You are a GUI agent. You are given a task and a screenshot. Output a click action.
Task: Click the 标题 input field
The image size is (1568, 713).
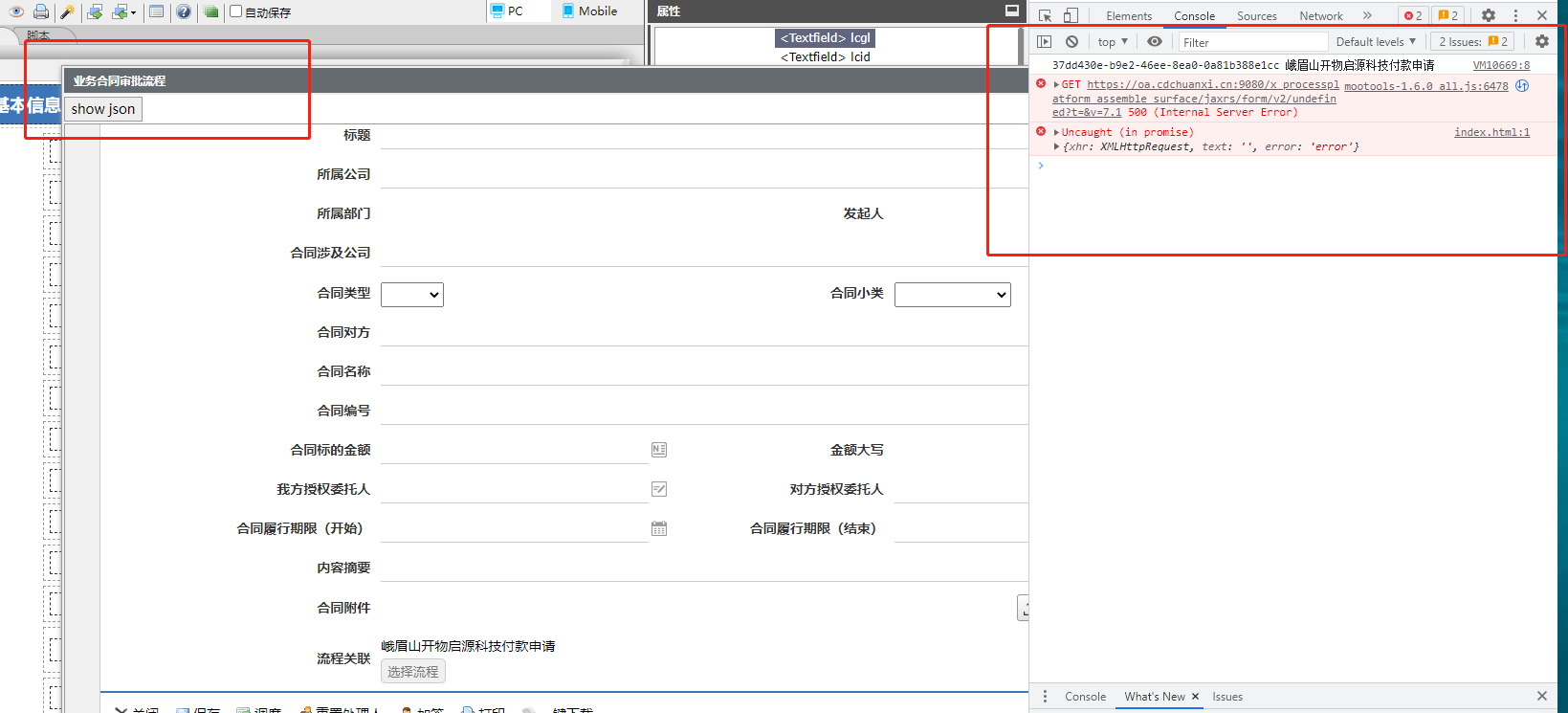pyautogui.click(x=704, y=136)
